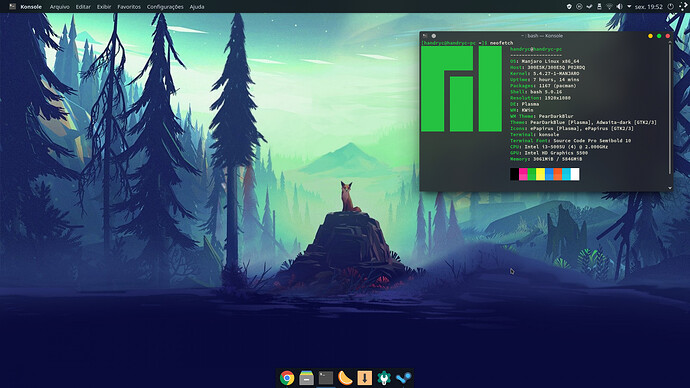Click the 'WM Theme: PearDarkBlur' line
The width and height of the screenshot is (690, 388).
click(x=542, y=116)
